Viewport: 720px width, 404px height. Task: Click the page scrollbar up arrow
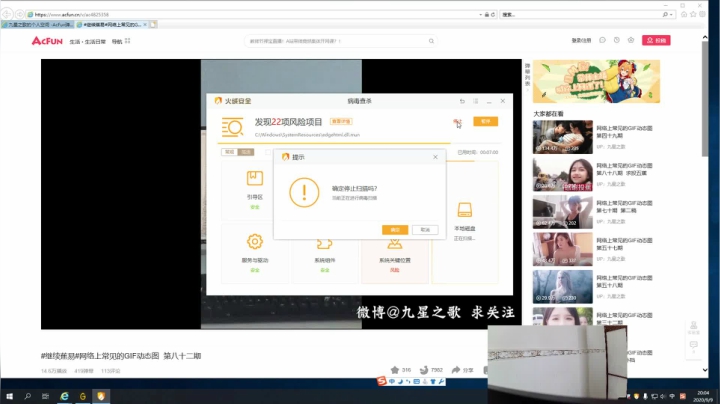point(705,37)
